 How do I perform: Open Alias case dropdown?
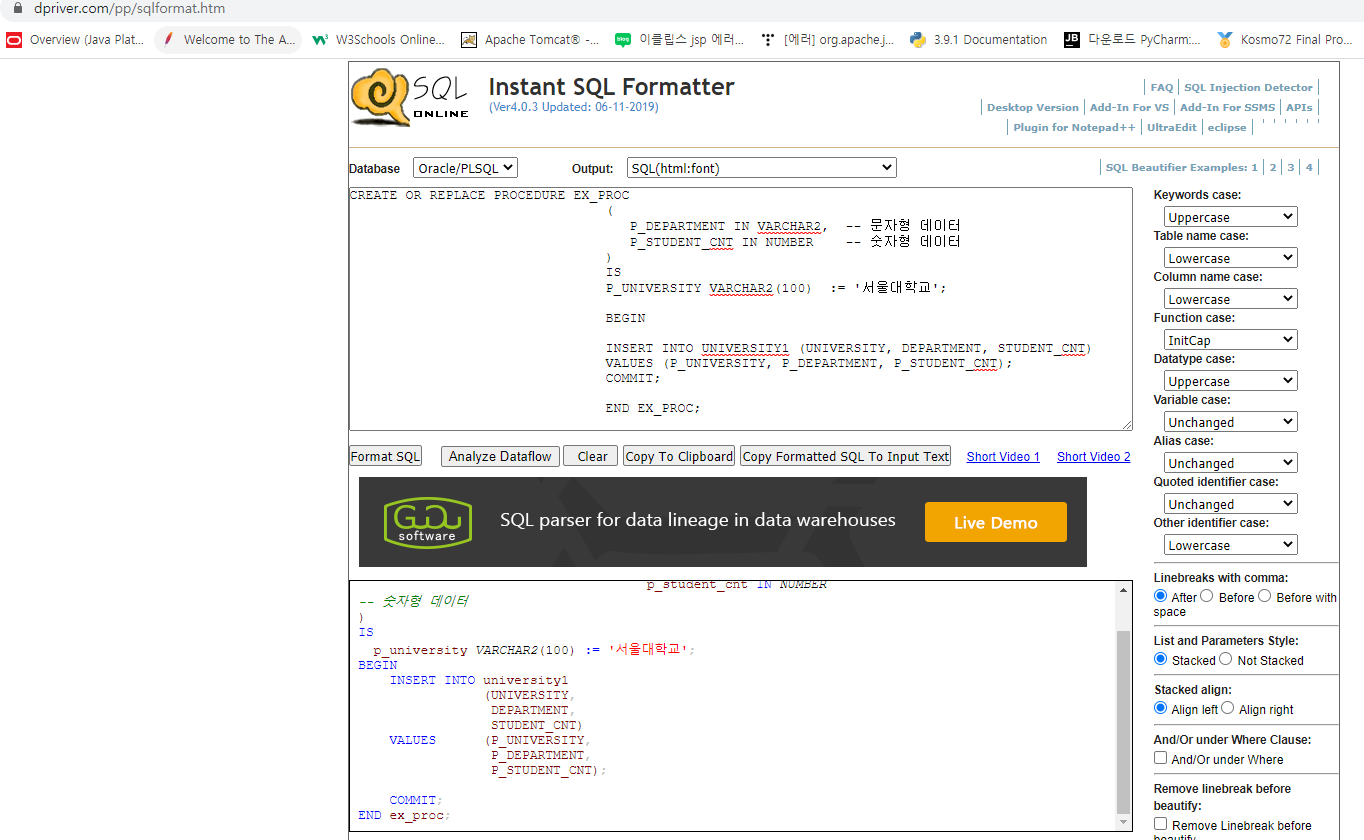1231,463
